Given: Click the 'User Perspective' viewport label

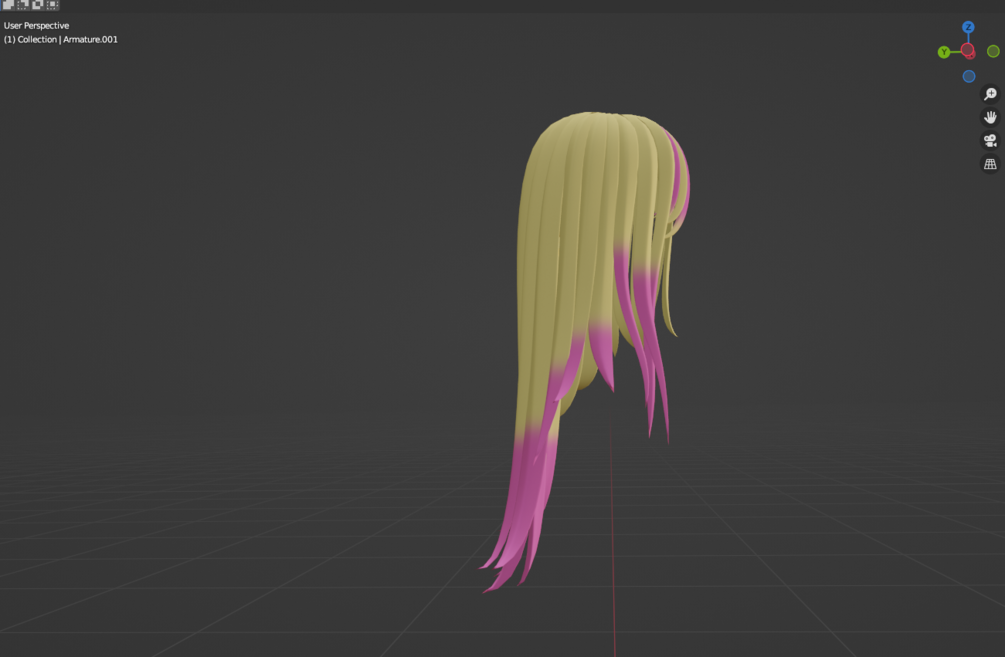Looking at the screenshot, I should pos(37,26).
